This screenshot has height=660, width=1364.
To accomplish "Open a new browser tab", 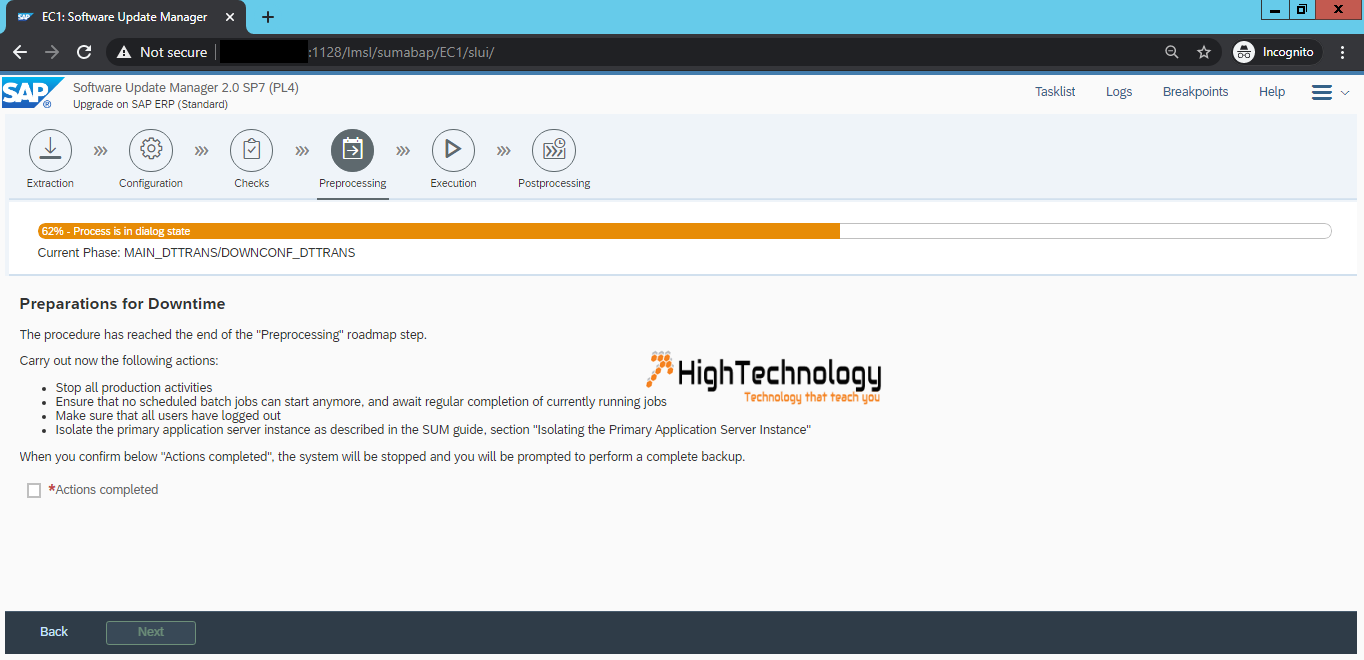I will click(267, 17).
